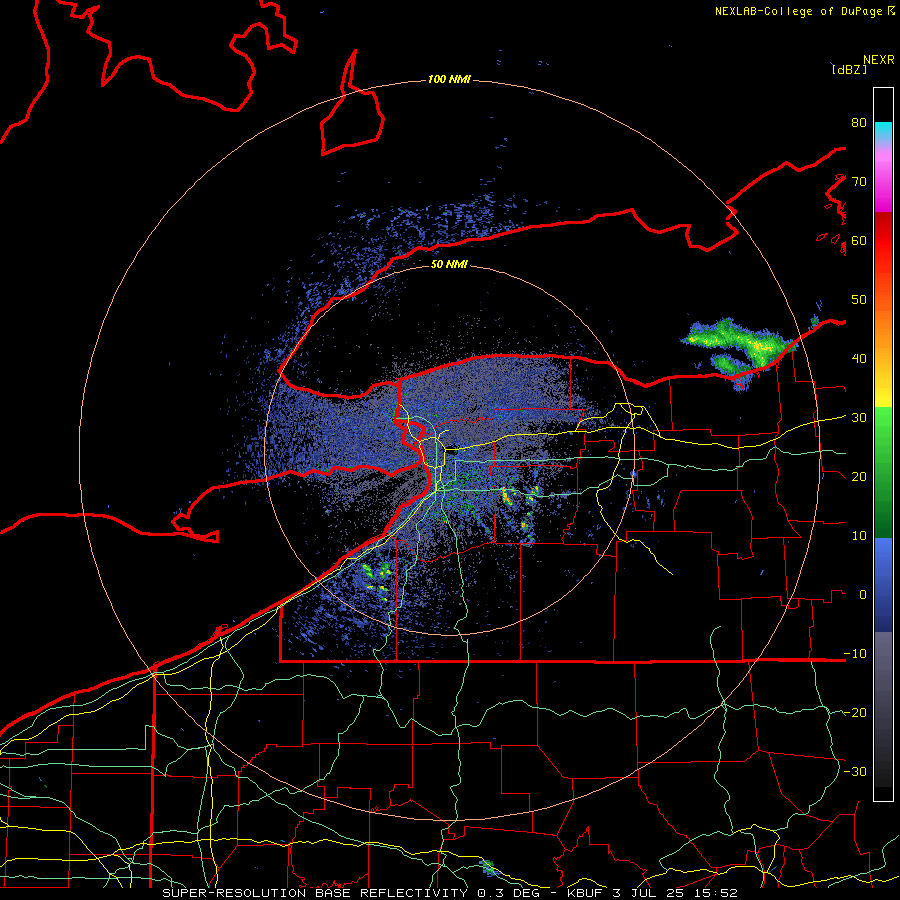Click the -10 value on the dBZ scale

(x=855, y=653)
